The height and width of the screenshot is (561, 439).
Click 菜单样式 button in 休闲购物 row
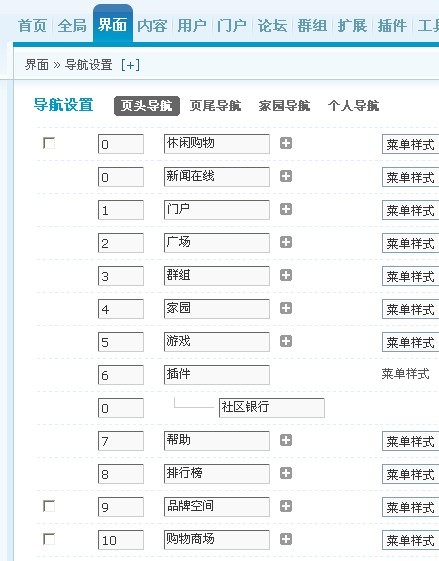[410, 144]
